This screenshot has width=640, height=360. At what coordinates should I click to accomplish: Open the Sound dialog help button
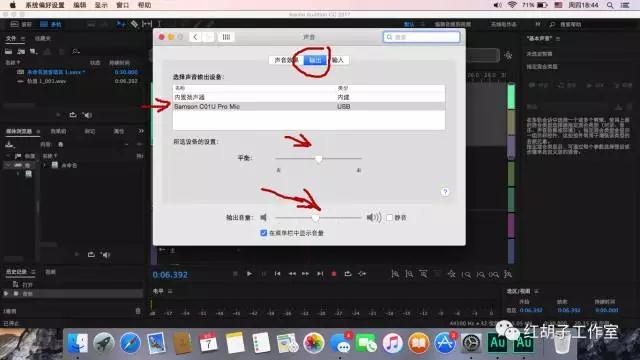click(445, 192)
